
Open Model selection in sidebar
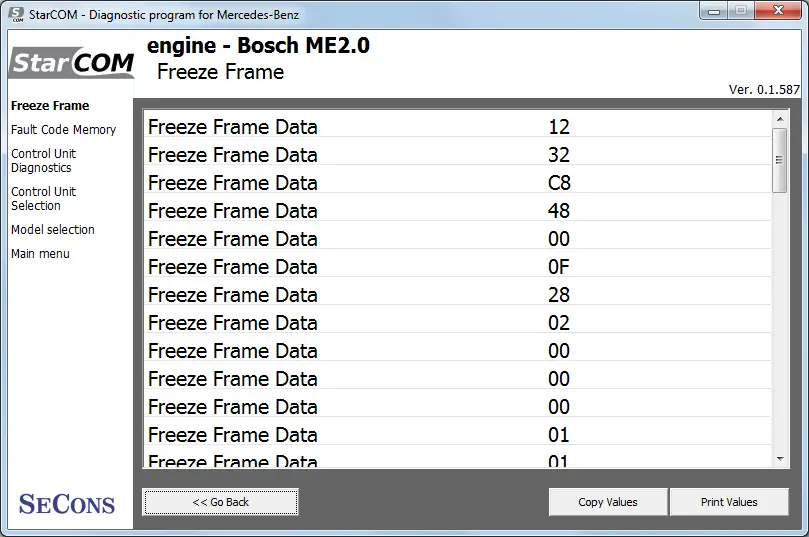pos(53,230)
